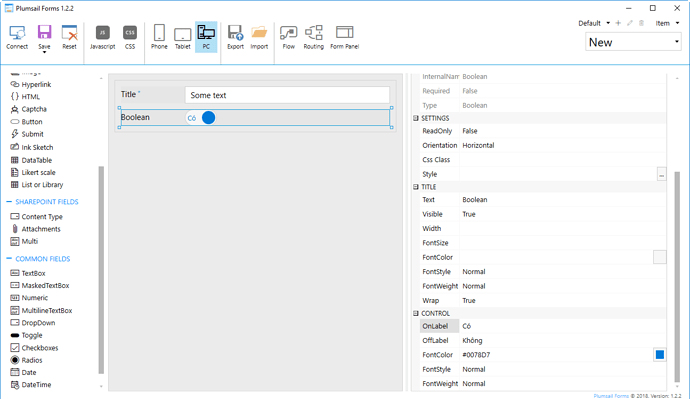
Task: Collapse the CONTROL property group
Action: click(x=415, y=313)
